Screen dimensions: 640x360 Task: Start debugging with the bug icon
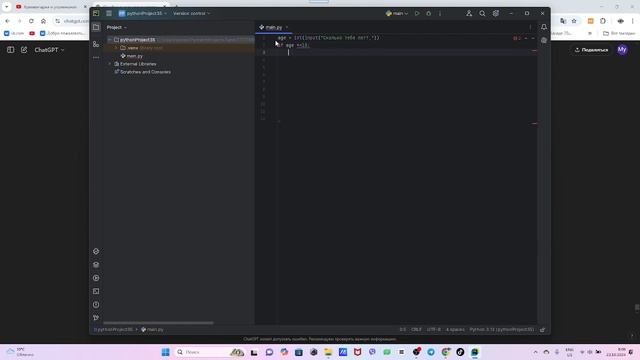429,13
